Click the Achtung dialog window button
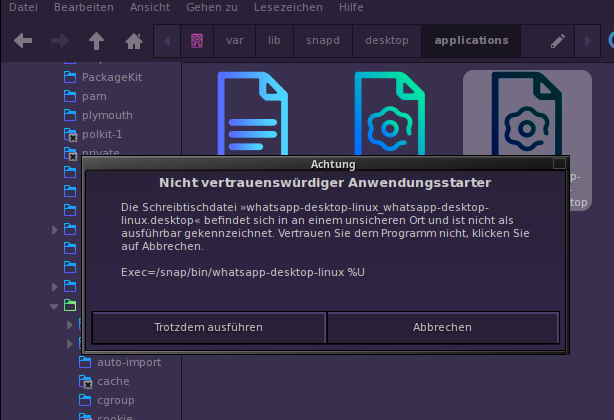 [x=559, y=164]
